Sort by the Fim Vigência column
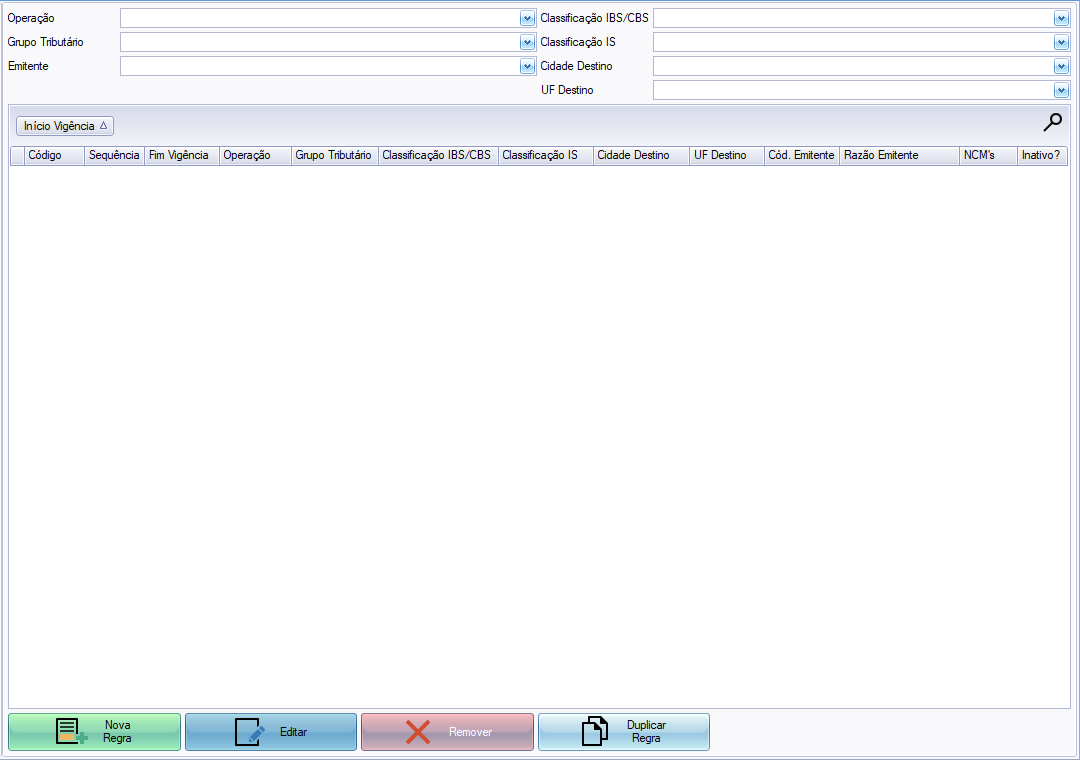 [181, 155]
